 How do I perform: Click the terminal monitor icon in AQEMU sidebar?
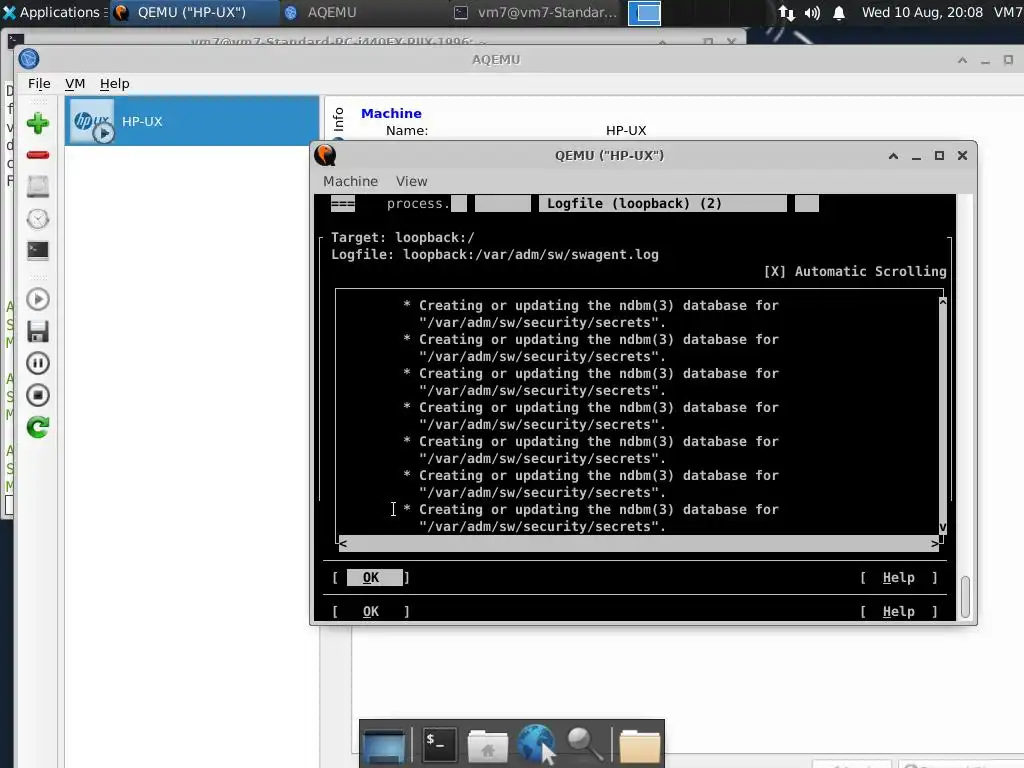(x=38, y=251)
